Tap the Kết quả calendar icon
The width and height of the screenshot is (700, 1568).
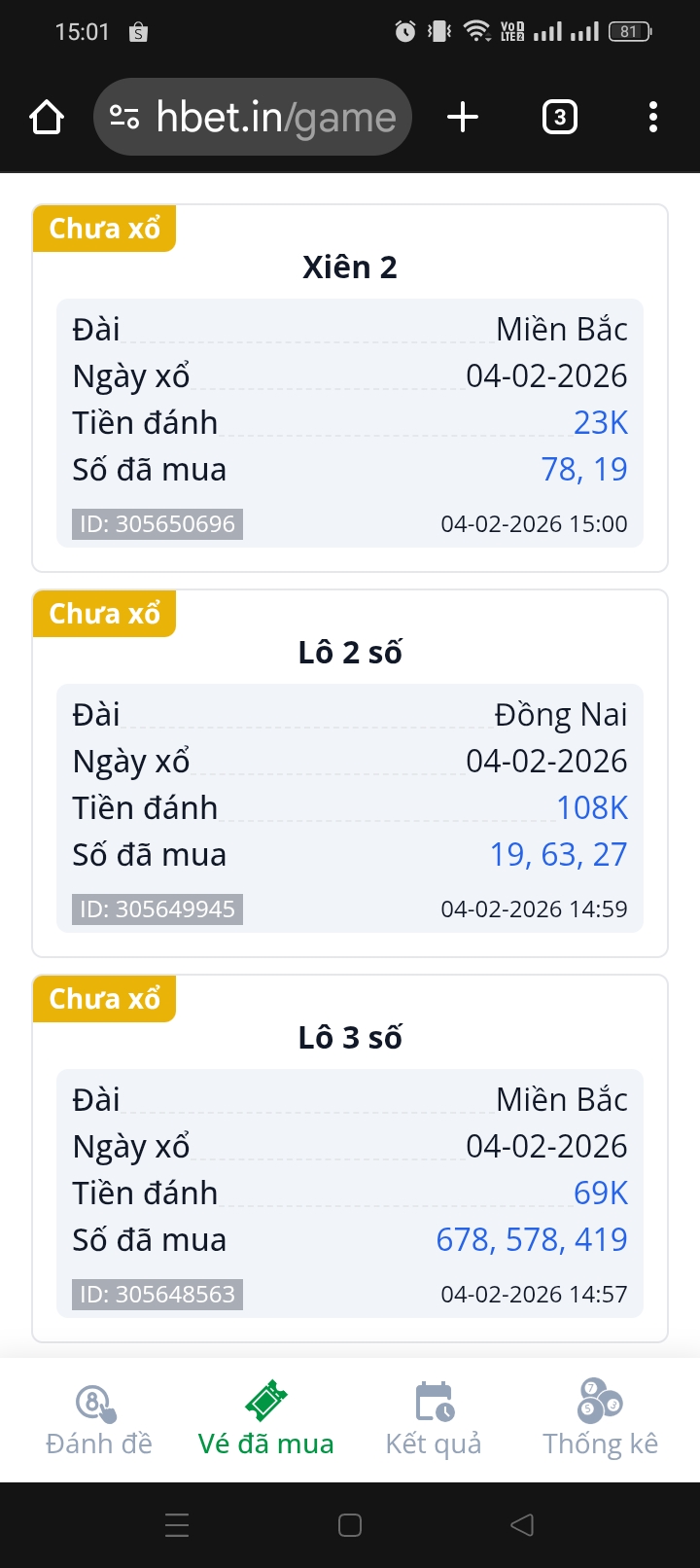tap(434, 1402)
